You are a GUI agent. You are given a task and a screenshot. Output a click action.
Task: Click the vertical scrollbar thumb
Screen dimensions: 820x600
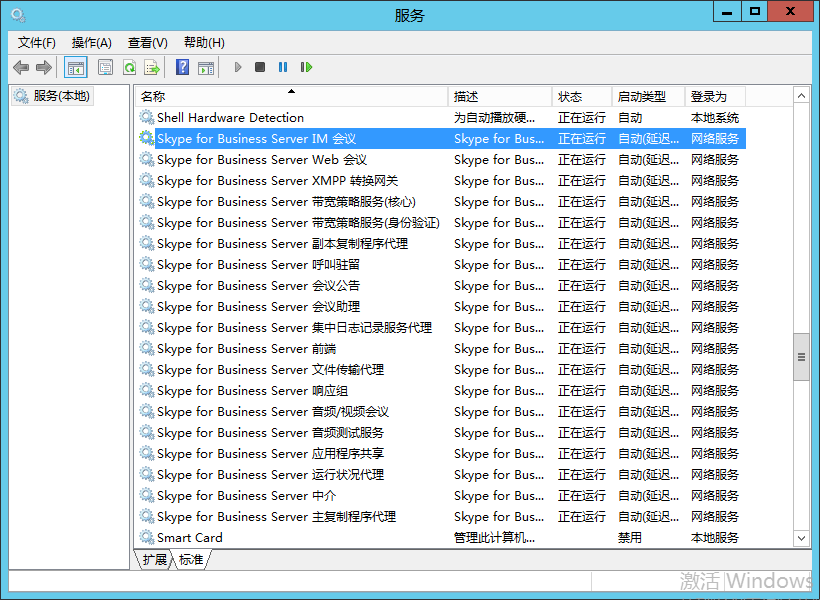pos(801,357)
